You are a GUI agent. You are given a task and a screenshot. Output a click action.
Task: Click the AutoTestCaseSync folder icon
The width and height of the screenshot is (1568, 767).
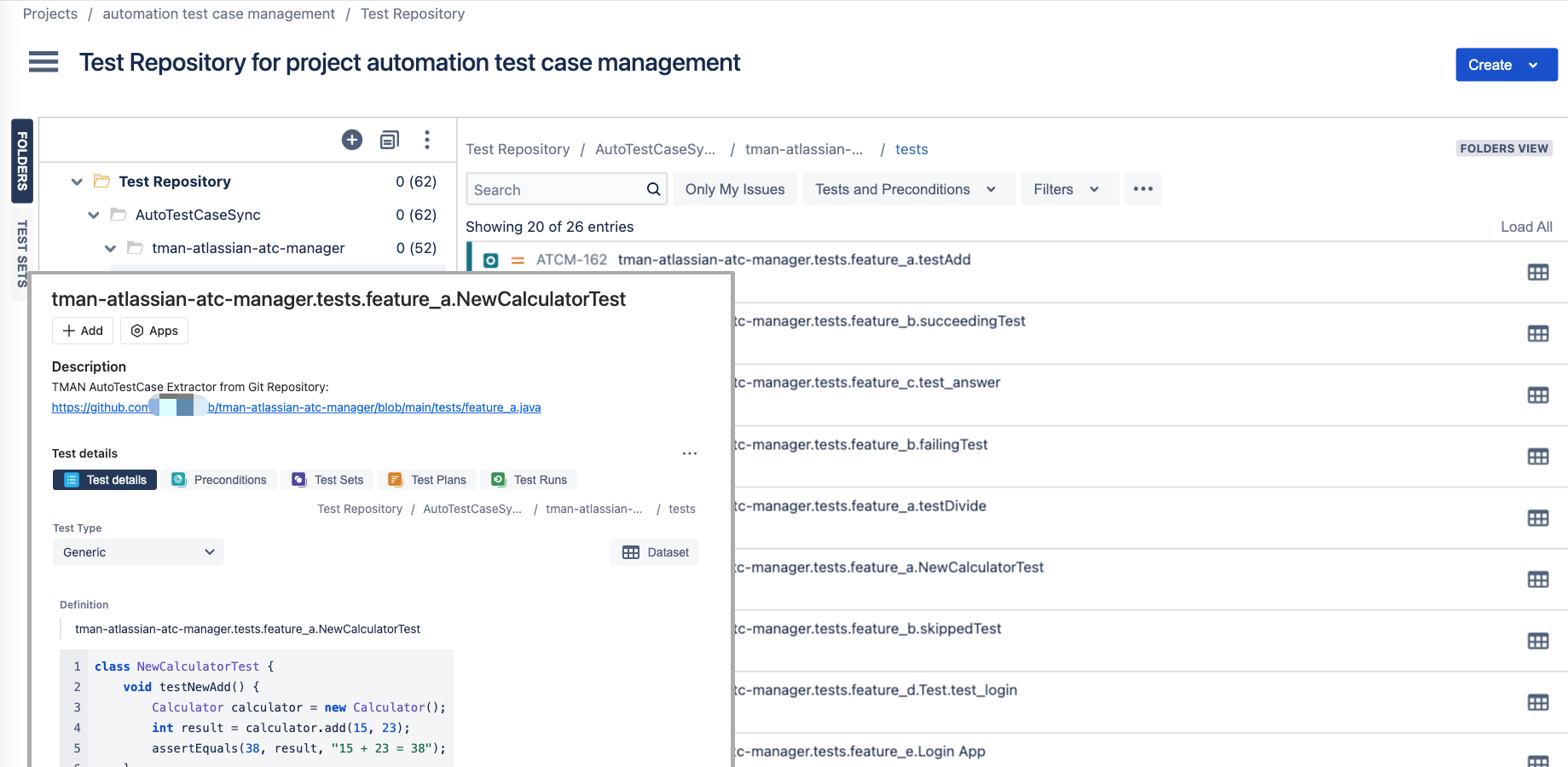click(119, 215)
